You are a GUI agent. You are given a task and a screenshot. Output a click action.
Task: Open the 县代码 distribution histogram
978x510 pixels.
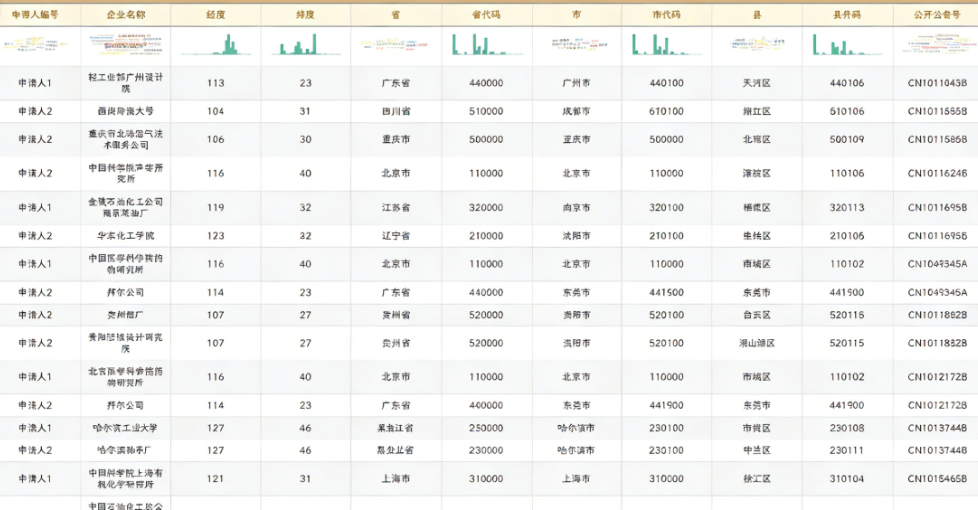847,44
